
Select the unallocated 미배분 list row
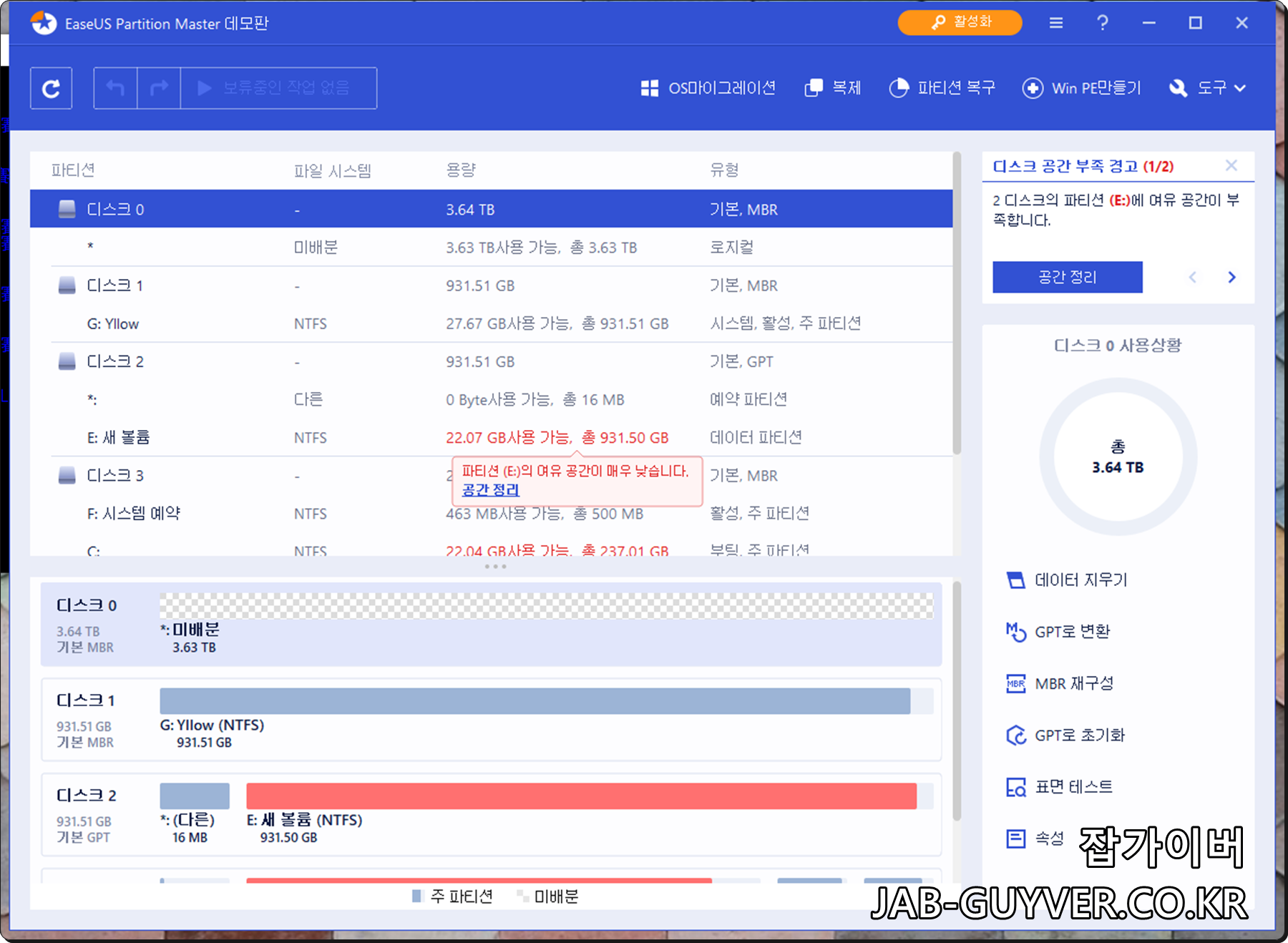[x=491, y=247]
